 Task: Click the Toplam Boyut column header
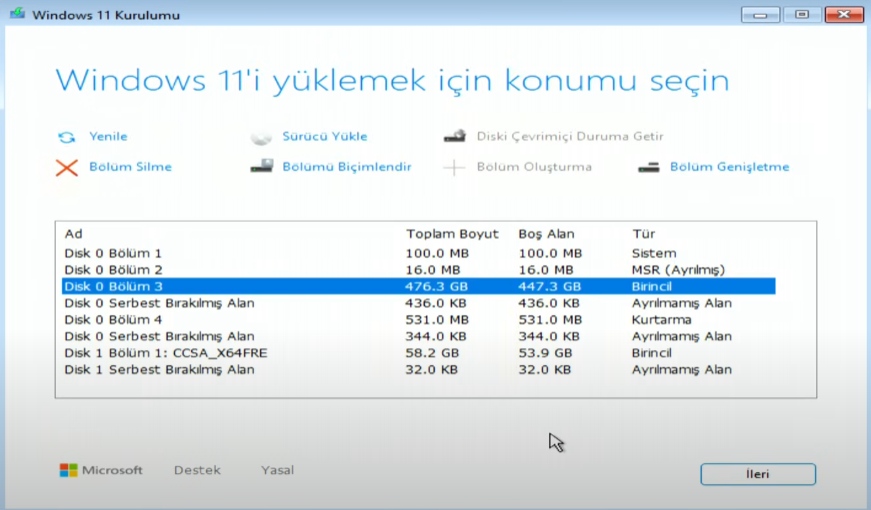[x=452, y=234]
